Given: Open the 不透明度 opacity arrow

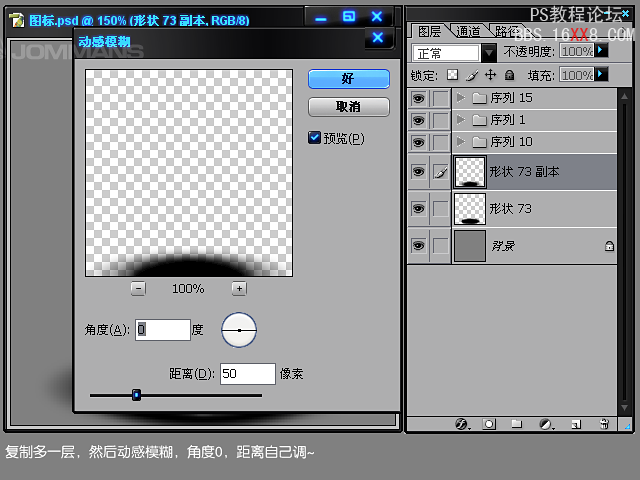Looking at the screenshot, I should 600,50.
